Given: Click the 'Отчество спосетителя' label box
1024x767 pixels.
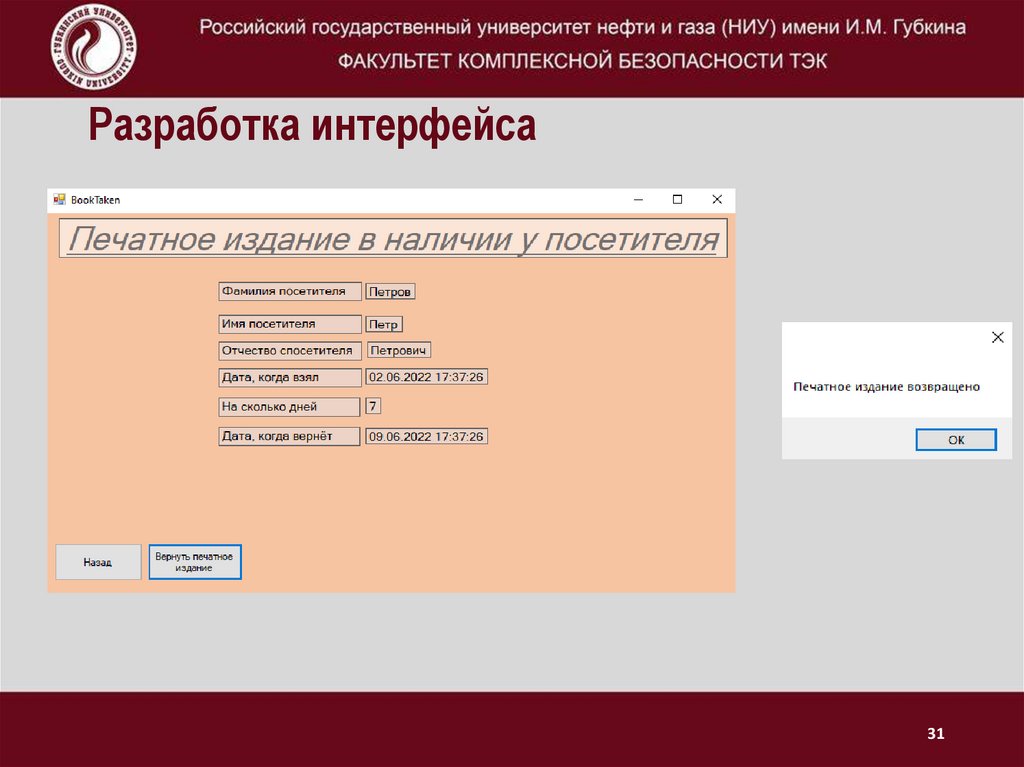Looking at the screenshot, I should (290, 350).
